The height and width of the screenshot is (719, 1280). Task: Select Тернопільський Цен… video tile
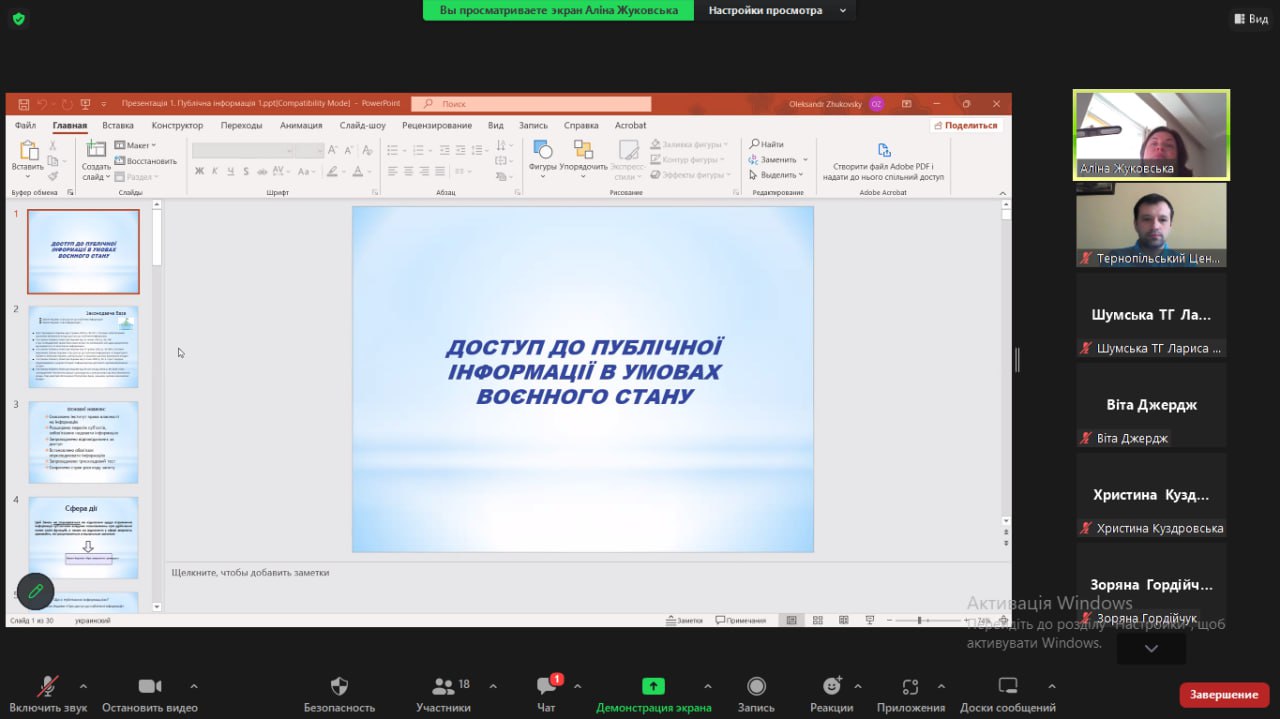(x=1151, y=225)
